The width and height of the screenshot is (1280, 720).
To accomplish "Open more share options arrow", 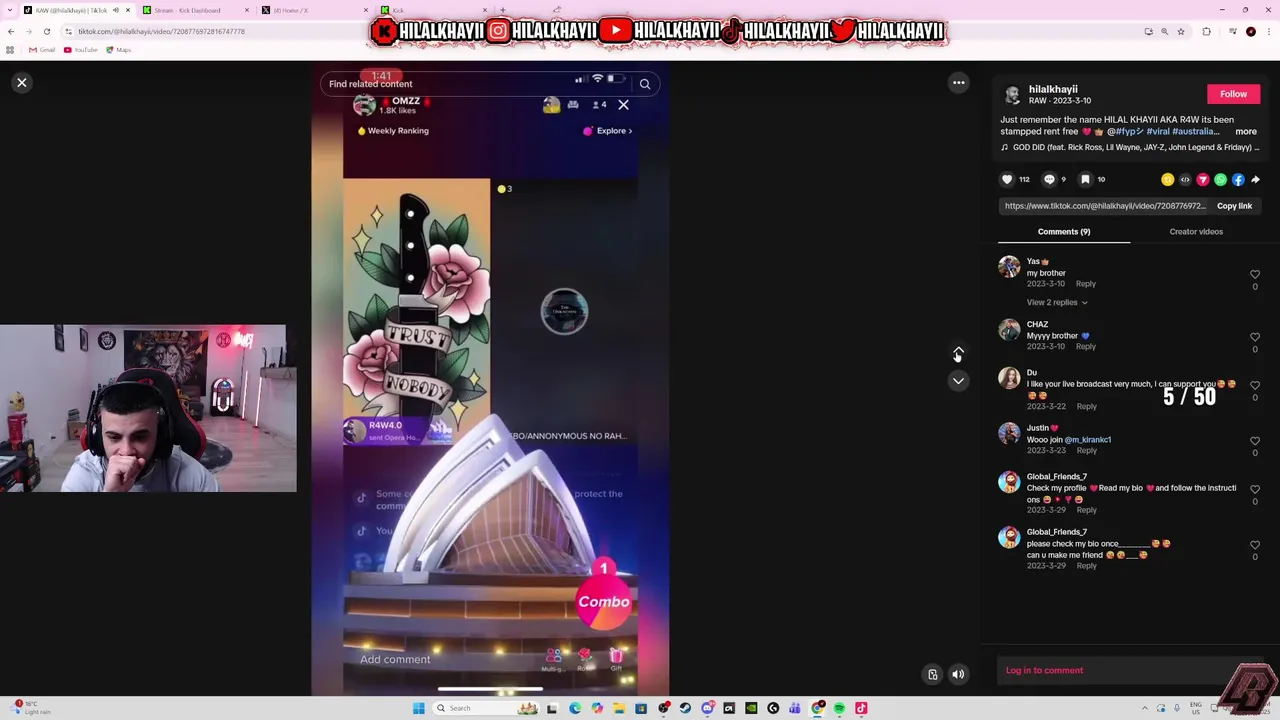I will tap(1256, 180).
